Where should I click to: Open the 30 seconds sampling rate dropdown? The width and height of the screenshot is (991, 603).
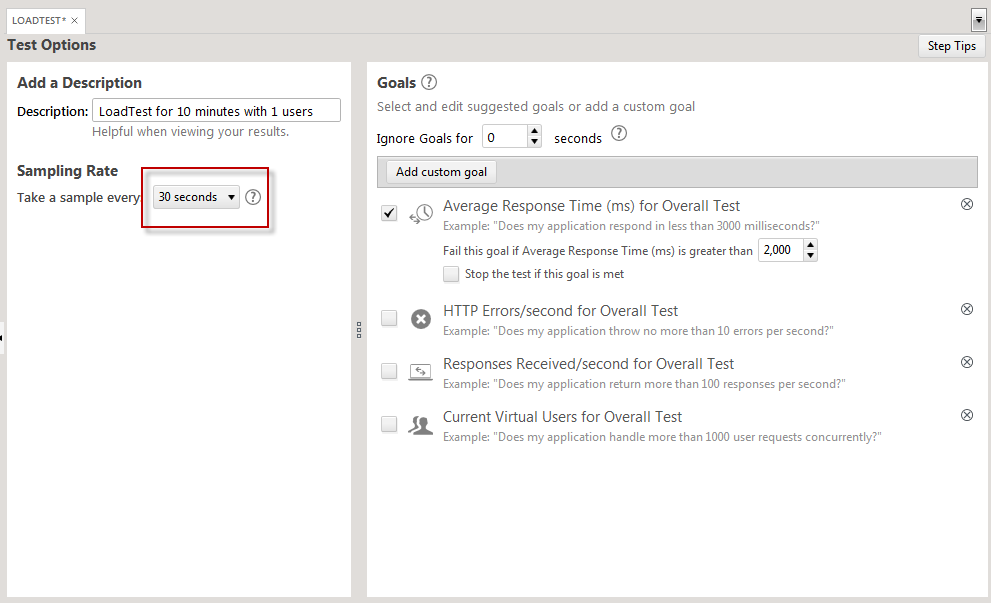point(197,197)
